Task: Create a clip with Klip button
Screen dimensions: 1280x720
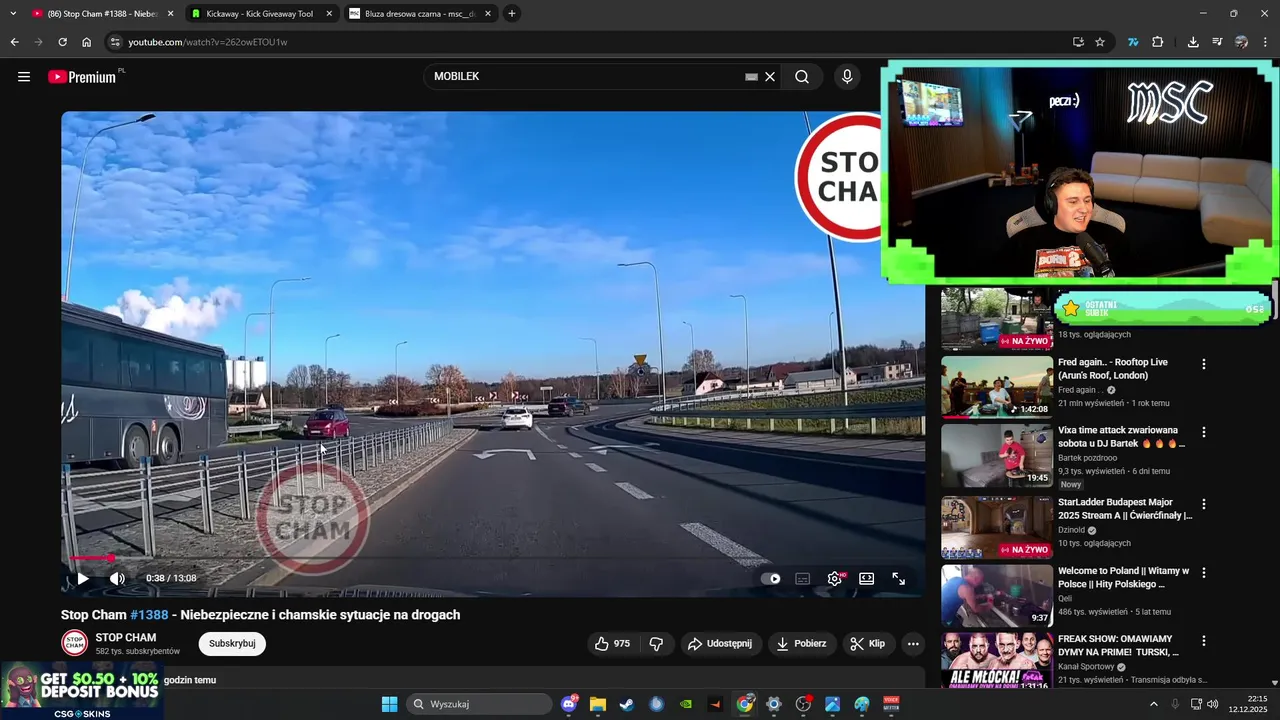Action: click(868, 644)
